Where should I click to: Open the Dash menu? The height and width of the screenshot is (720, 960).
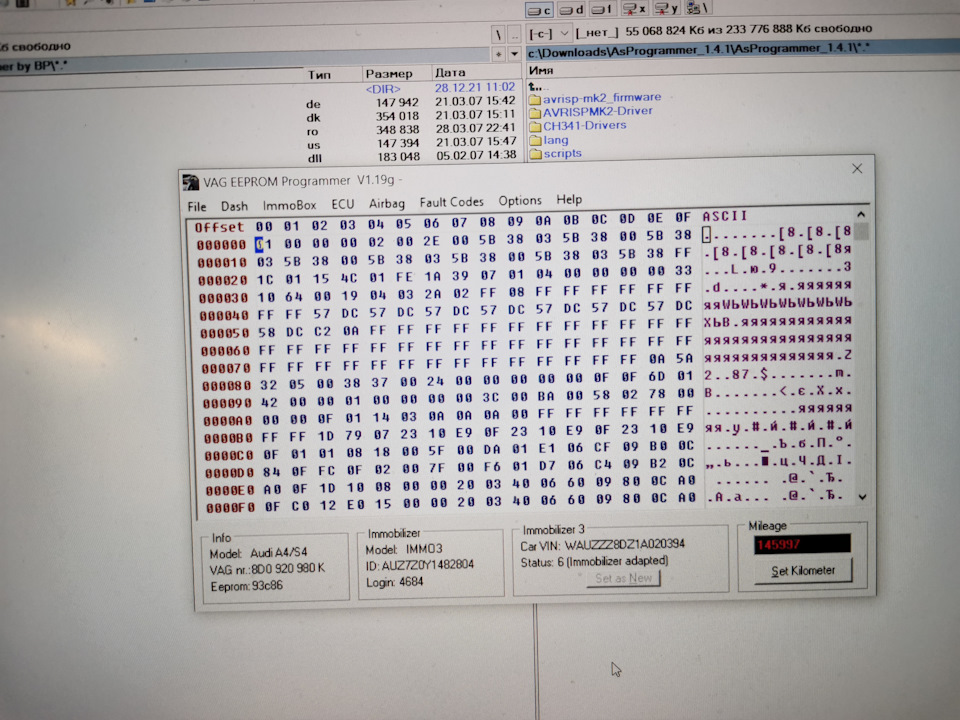234,206
